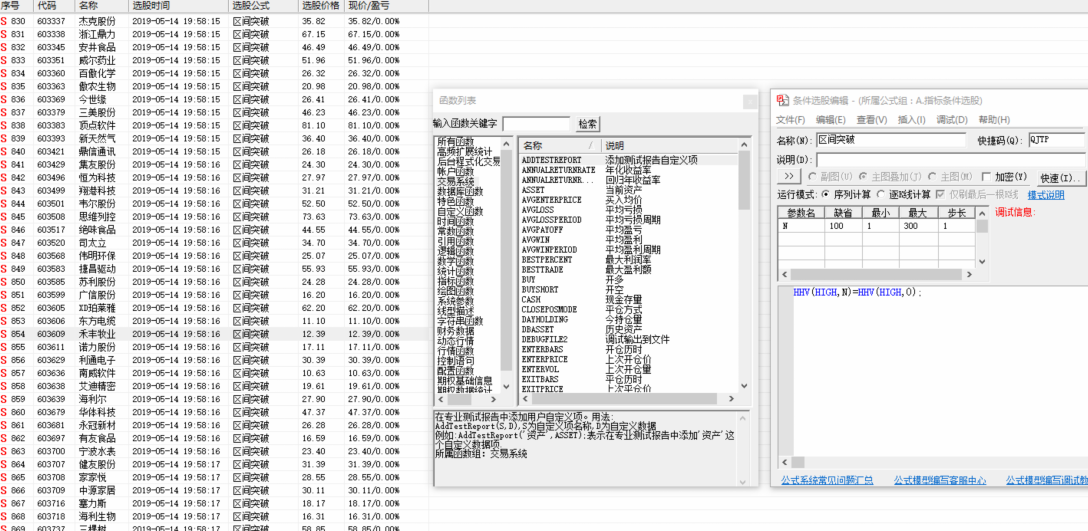Click the 快速(I).. button

[1060, 177]
